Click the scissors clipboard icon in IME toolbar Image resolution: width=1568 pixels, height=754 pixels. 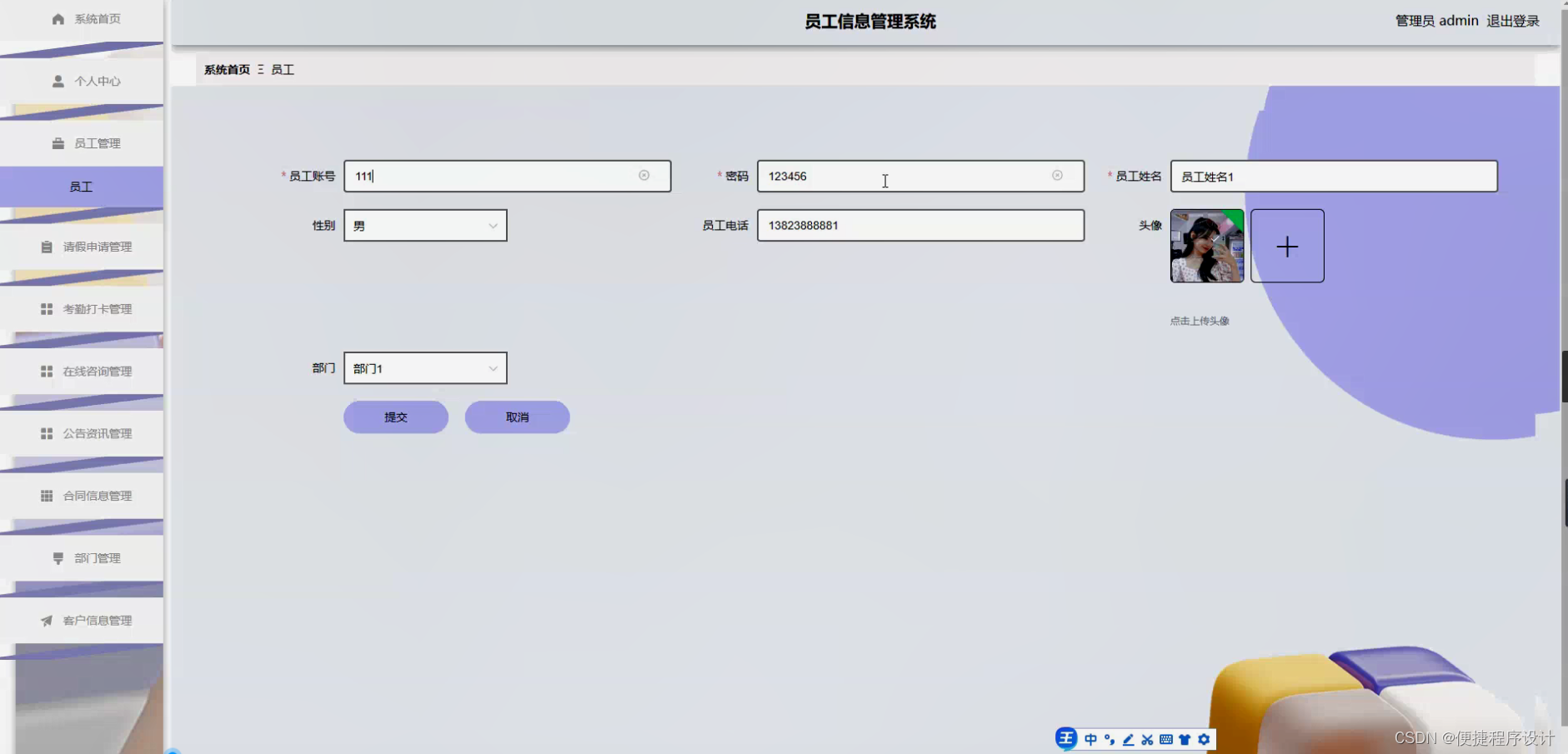pos(1148,739)
